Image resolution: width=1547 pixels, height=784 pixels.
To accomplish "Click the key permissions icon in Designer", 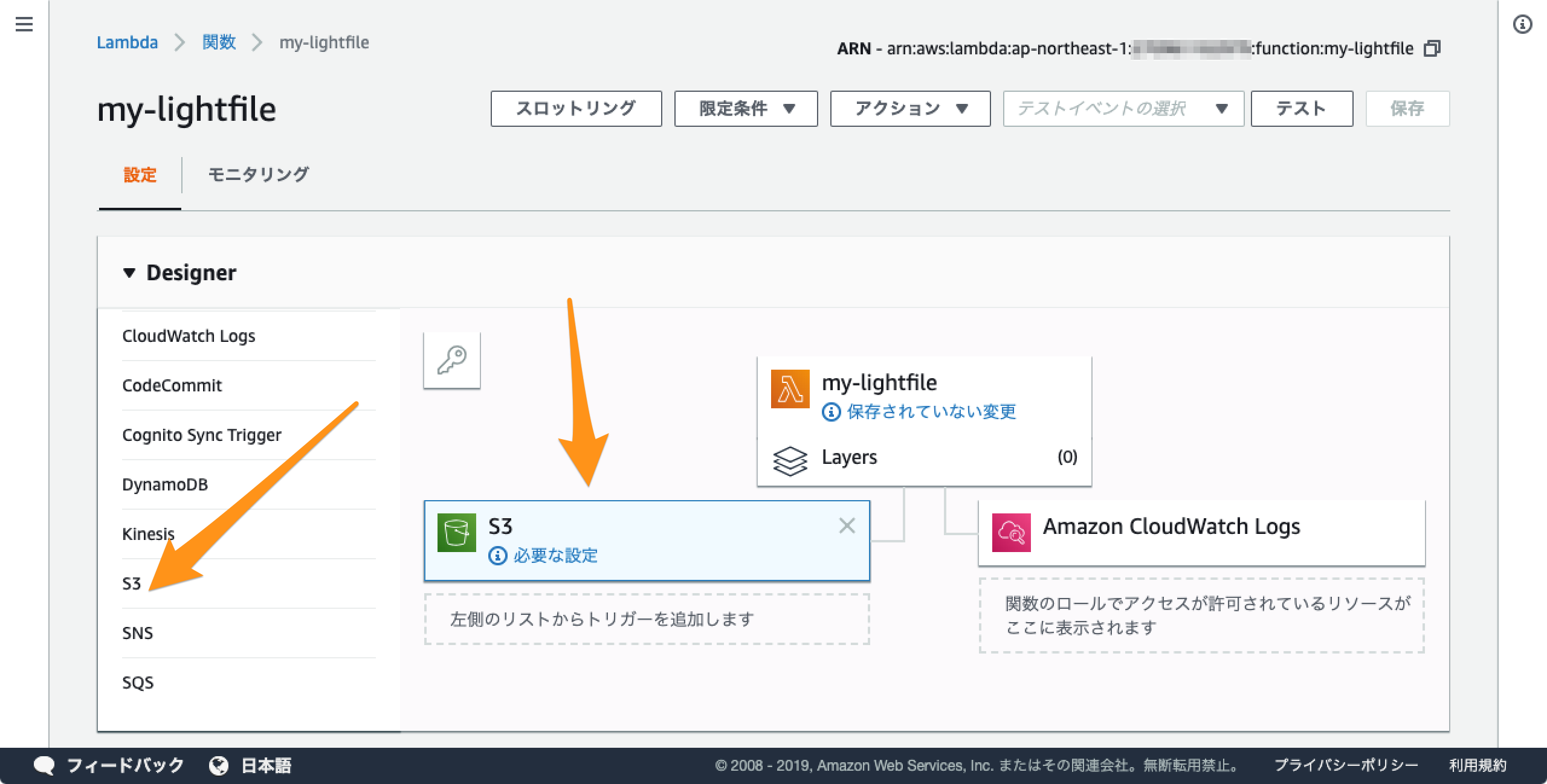I will click(x=452, y=360).
